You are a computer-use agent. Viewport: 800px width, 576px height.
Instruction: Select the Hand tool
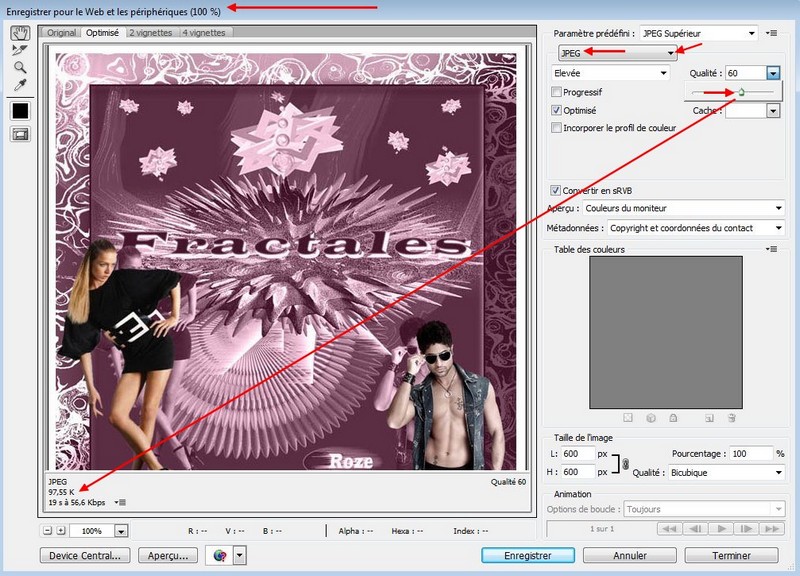(20, 32)
